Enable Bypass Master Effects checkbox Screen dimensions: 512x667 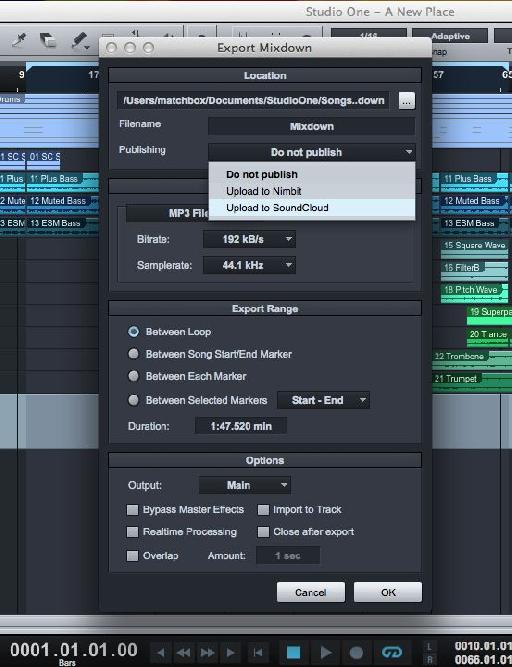(132, 510)
